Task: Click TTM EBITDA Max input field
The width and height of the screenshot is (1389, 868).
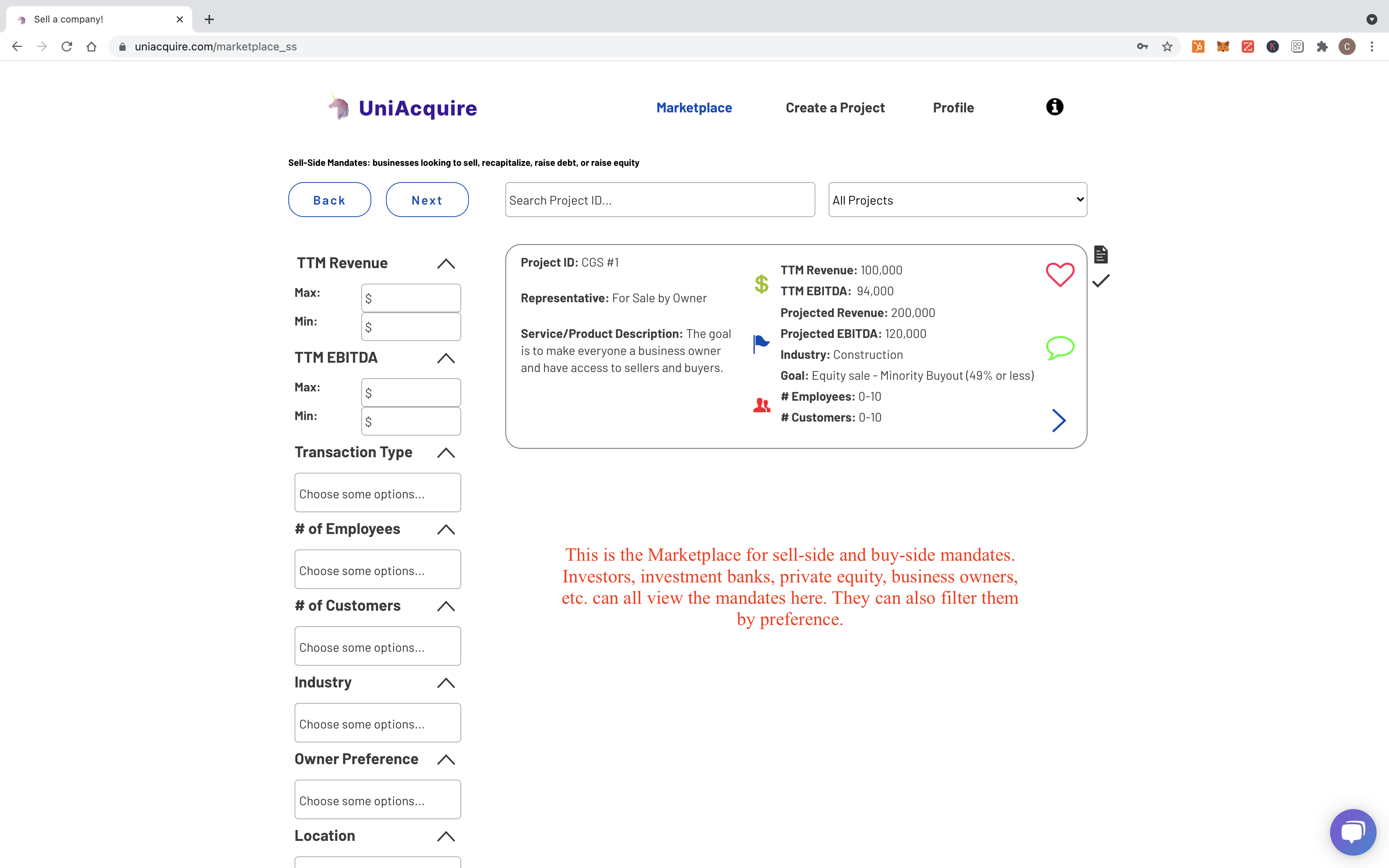Action: (x=410, y=393)
